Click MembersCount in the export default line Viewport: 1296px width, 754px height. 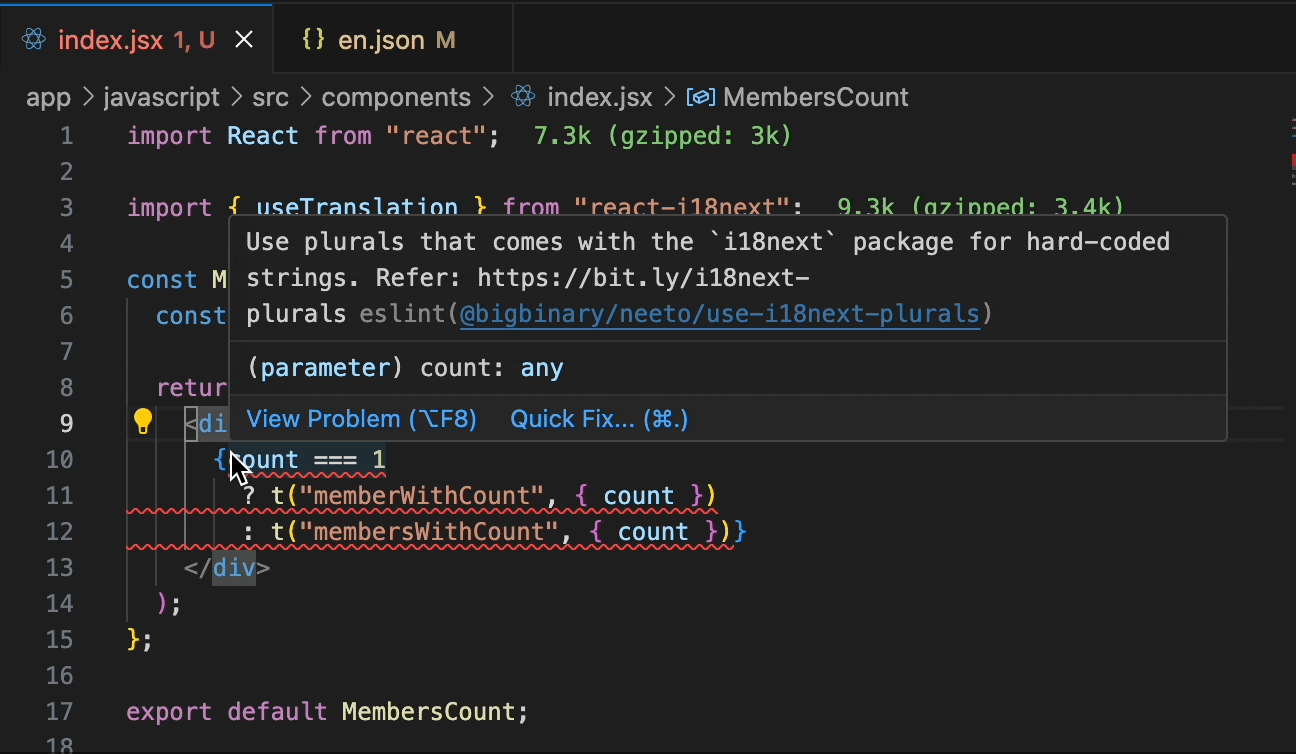pos(427,712)
